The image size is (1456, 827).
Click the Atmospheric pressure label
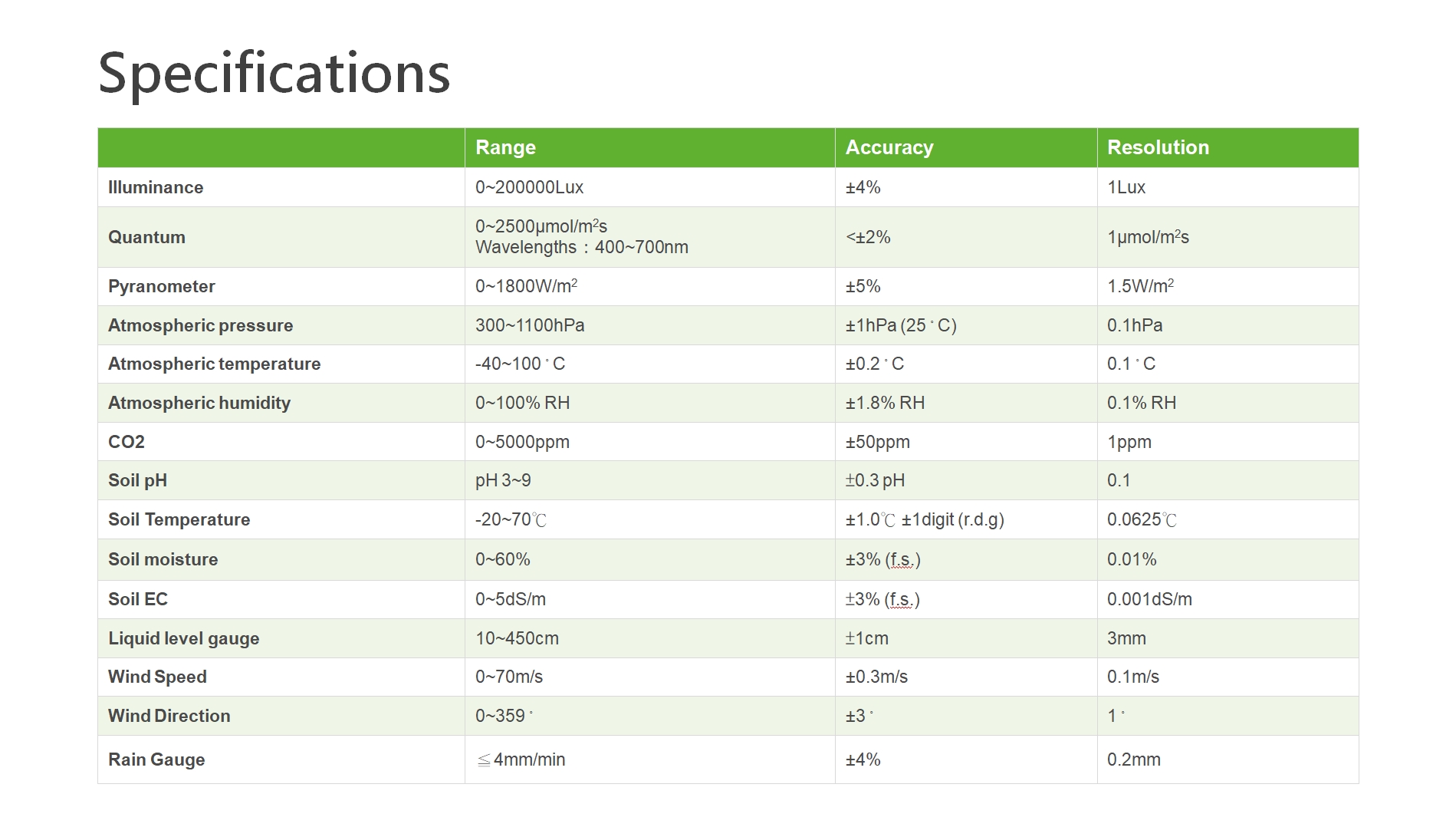point(200,325)
